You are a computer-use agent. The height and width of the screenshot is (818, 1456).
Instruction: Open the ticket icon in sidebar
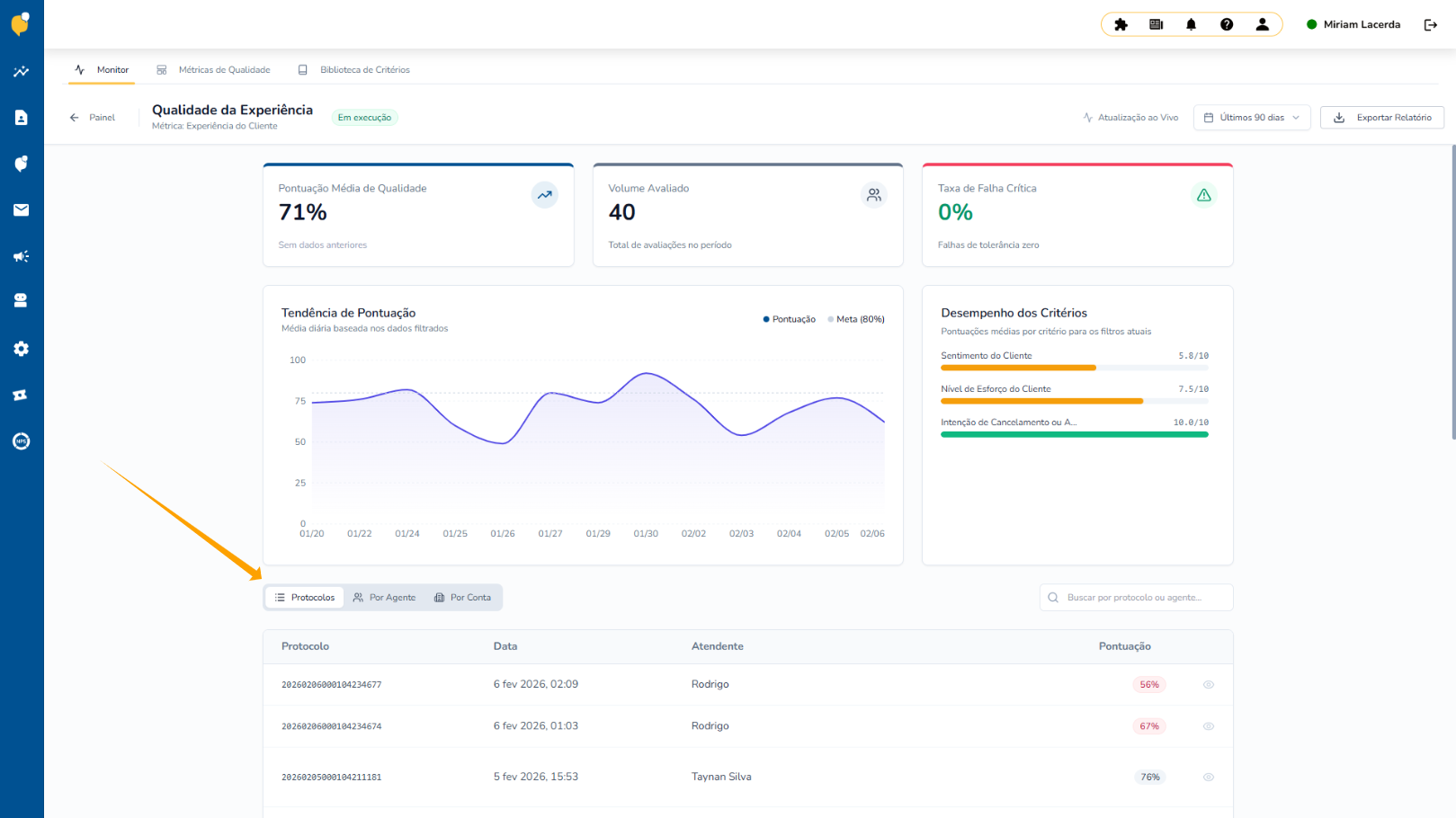tap(21, 395)
